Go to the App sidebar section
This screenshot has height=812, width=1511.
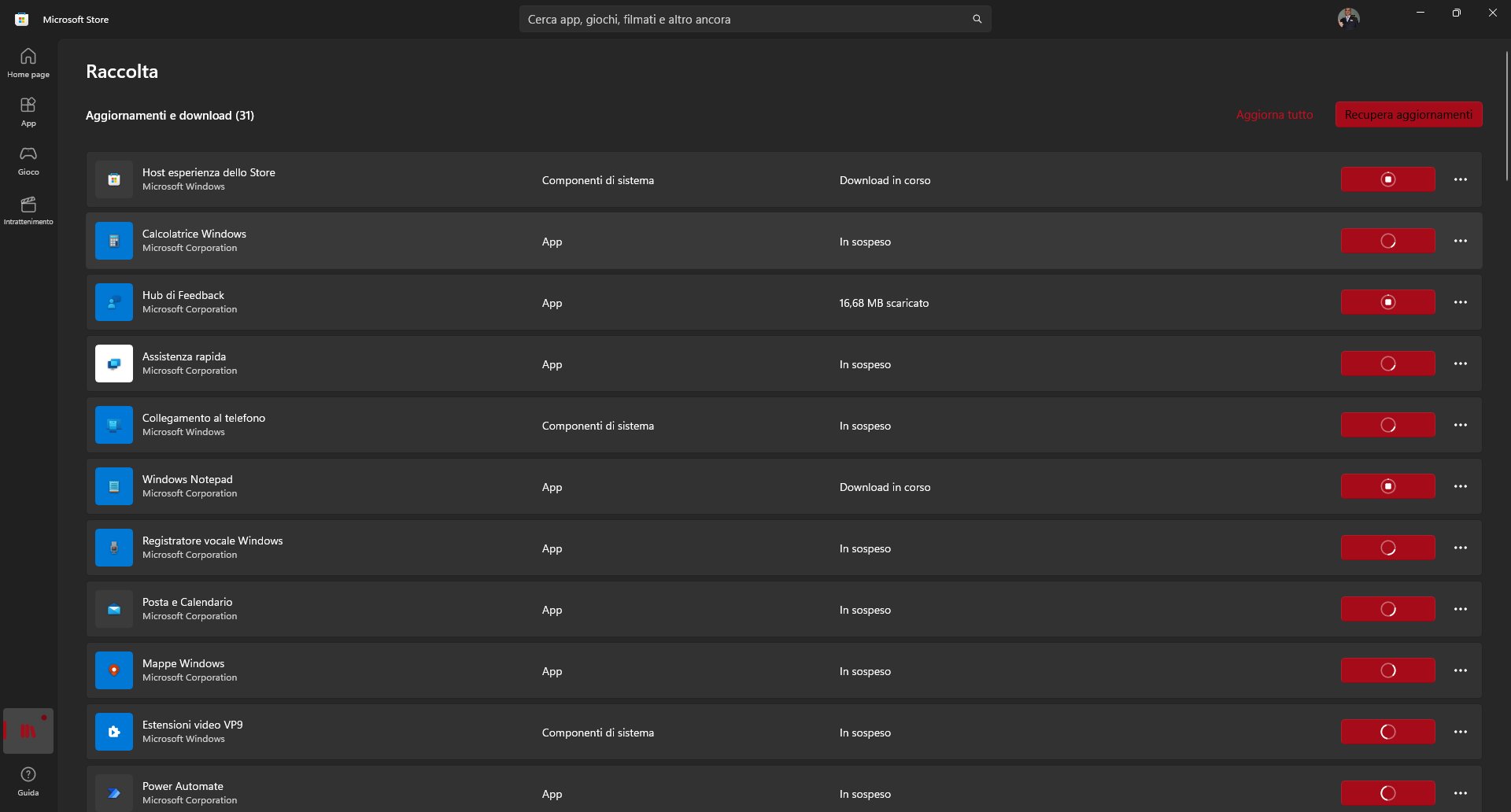point(28,112)
